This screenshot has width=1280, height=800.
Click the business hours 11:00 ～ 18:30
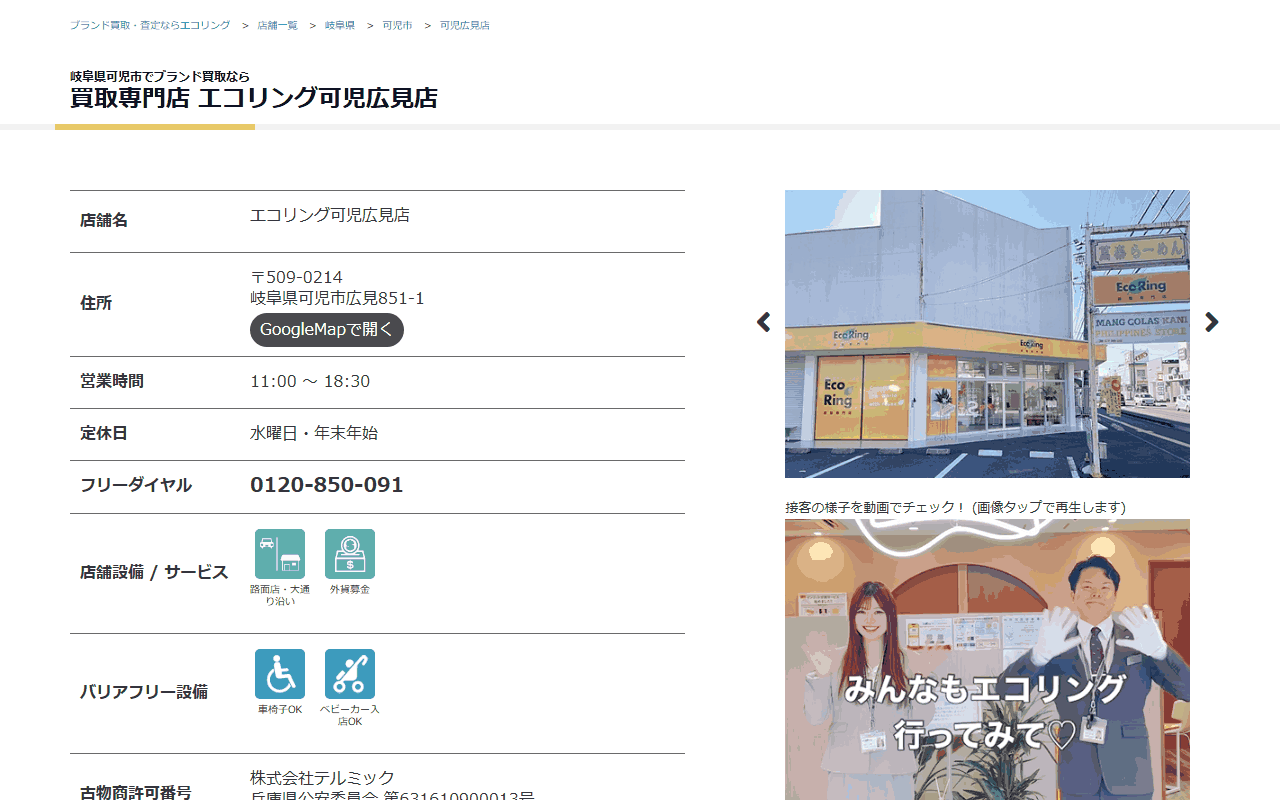[310, 381]
